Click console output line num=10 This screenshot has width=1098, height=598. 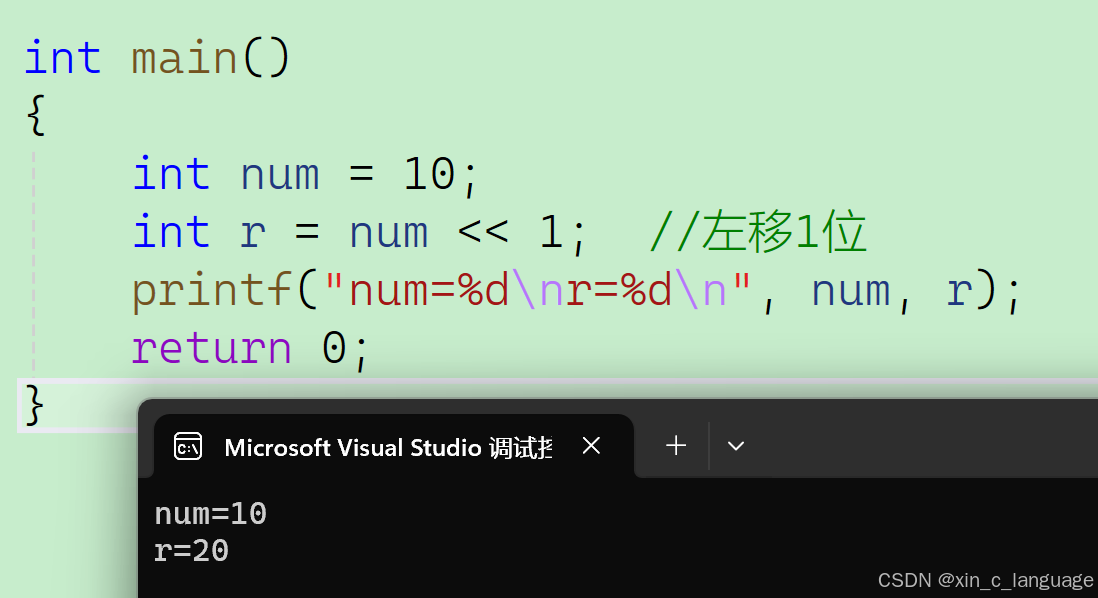211,513
